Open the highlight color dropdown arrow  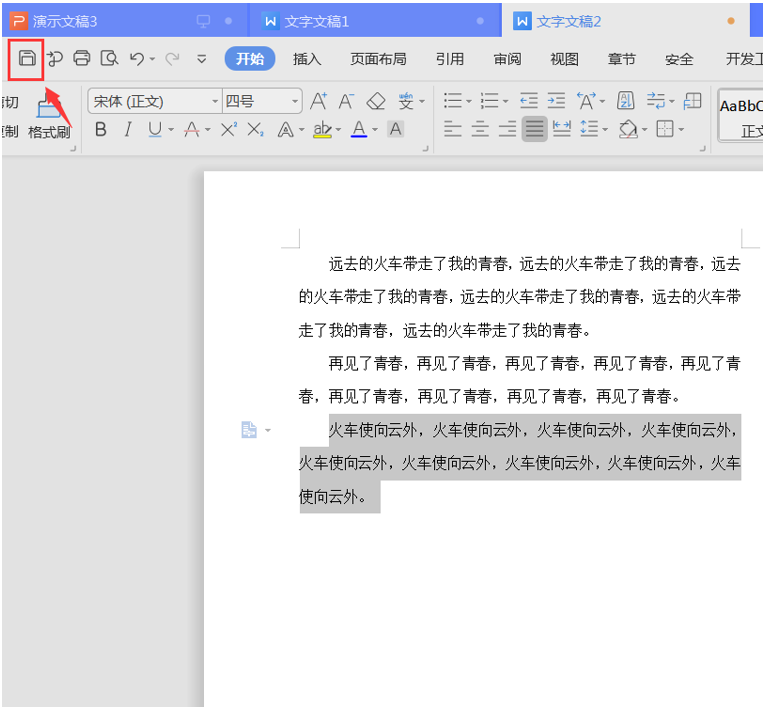coord(338,130)
